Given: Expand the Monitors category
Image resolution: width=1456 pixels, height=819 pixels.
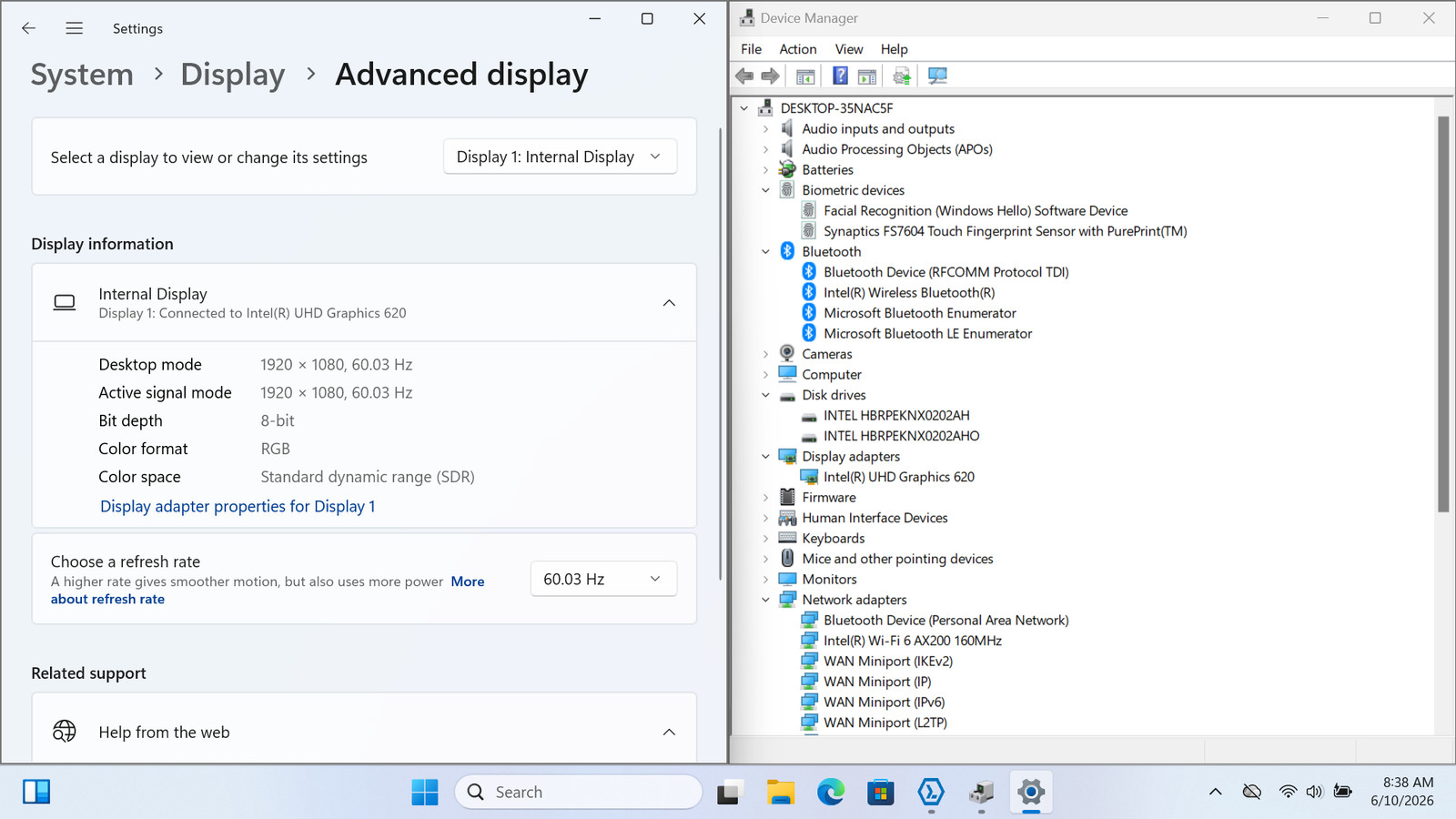Looking at the screenshot, I should (x=765, y=580).
